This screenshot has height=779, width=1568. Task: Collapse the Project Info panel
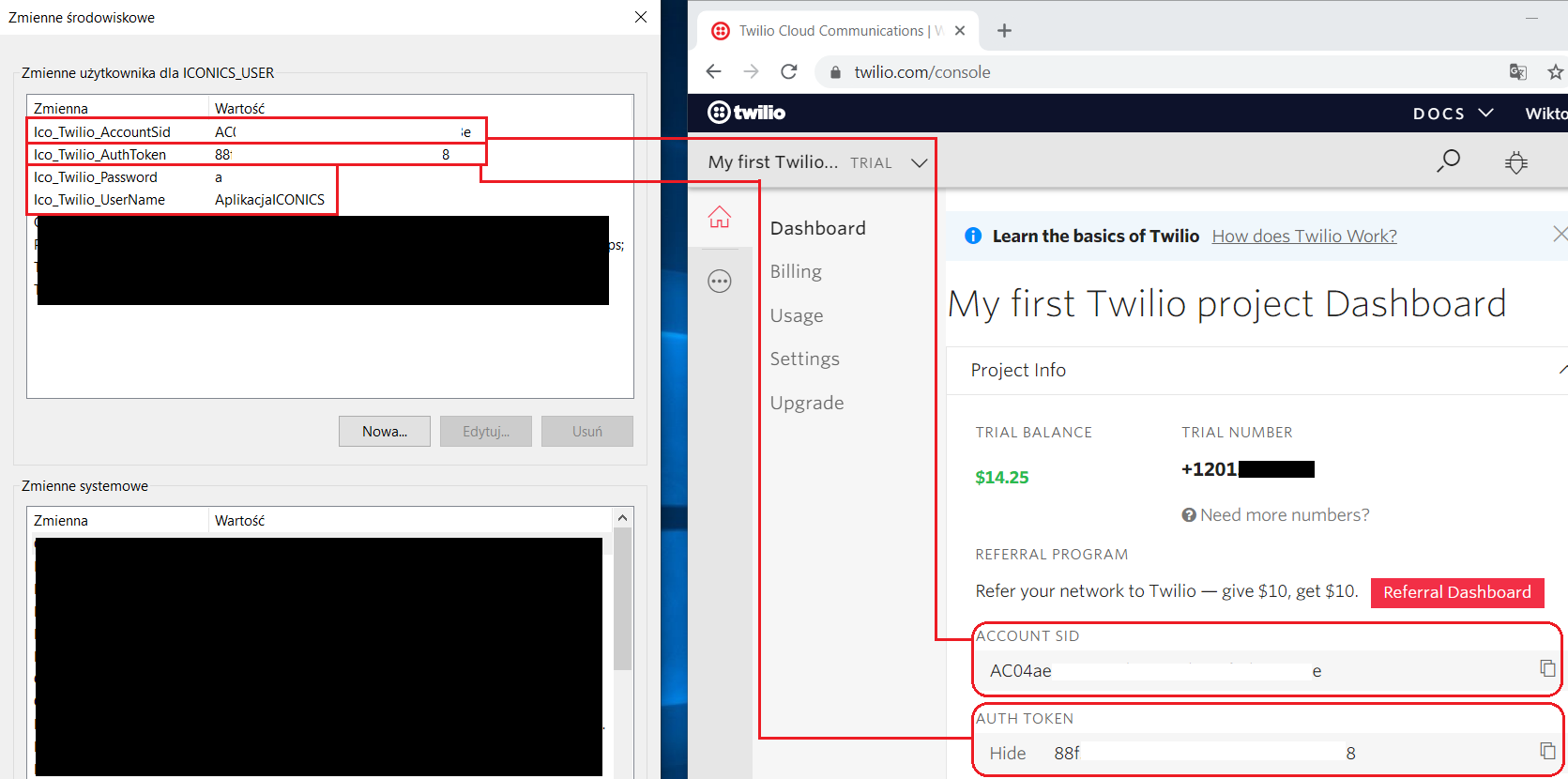pos(1562,370)
